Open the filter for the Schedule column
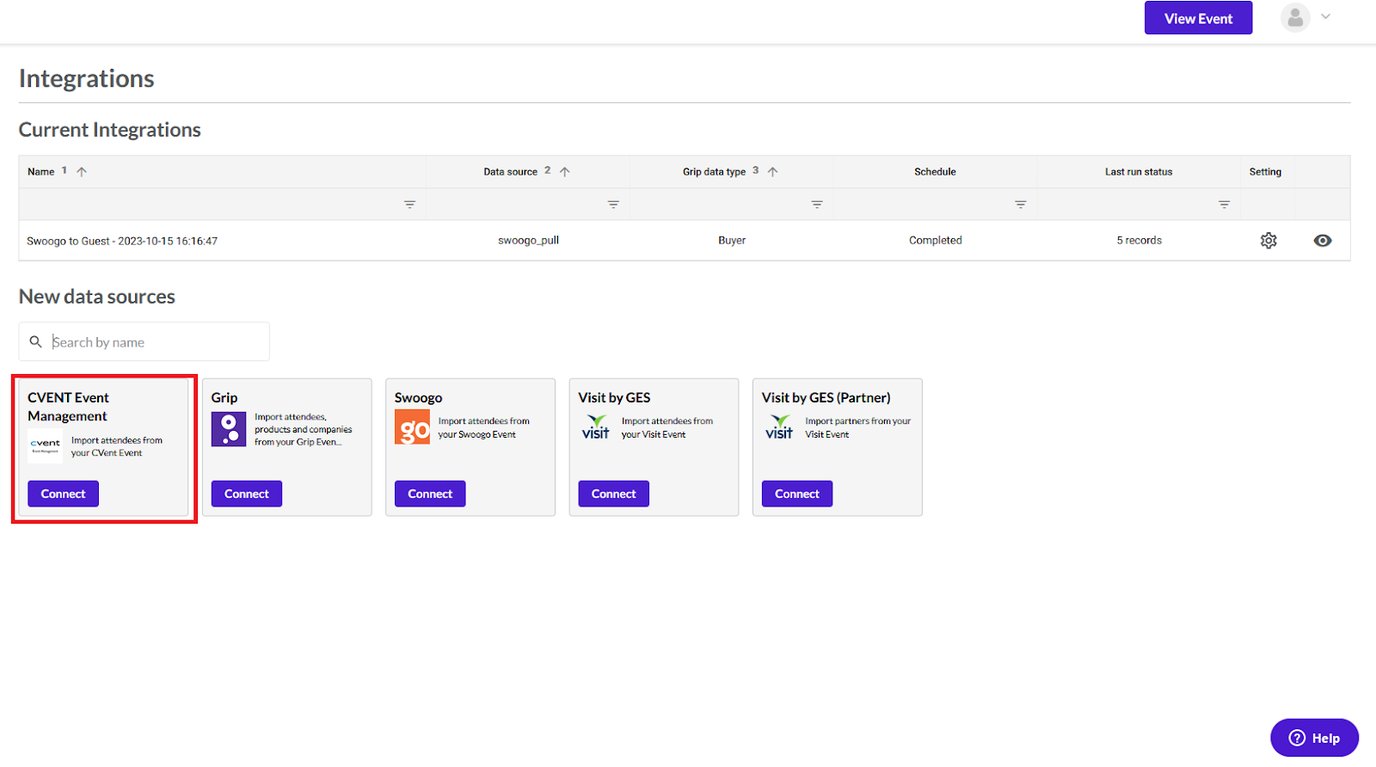 1020,204
